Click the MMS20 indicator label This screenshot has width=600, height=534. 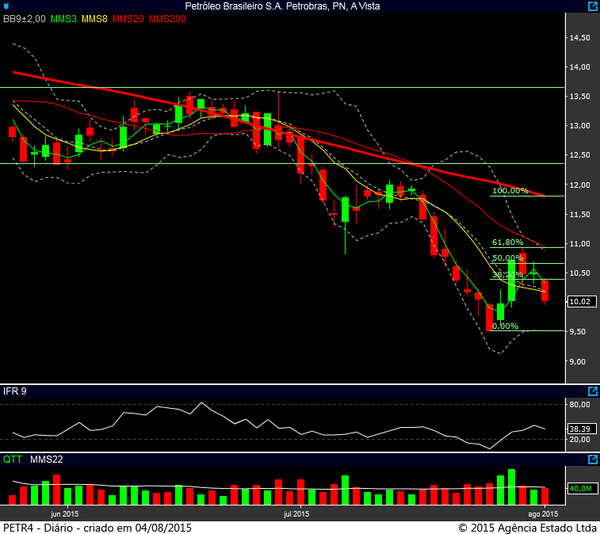click(129, 19)
